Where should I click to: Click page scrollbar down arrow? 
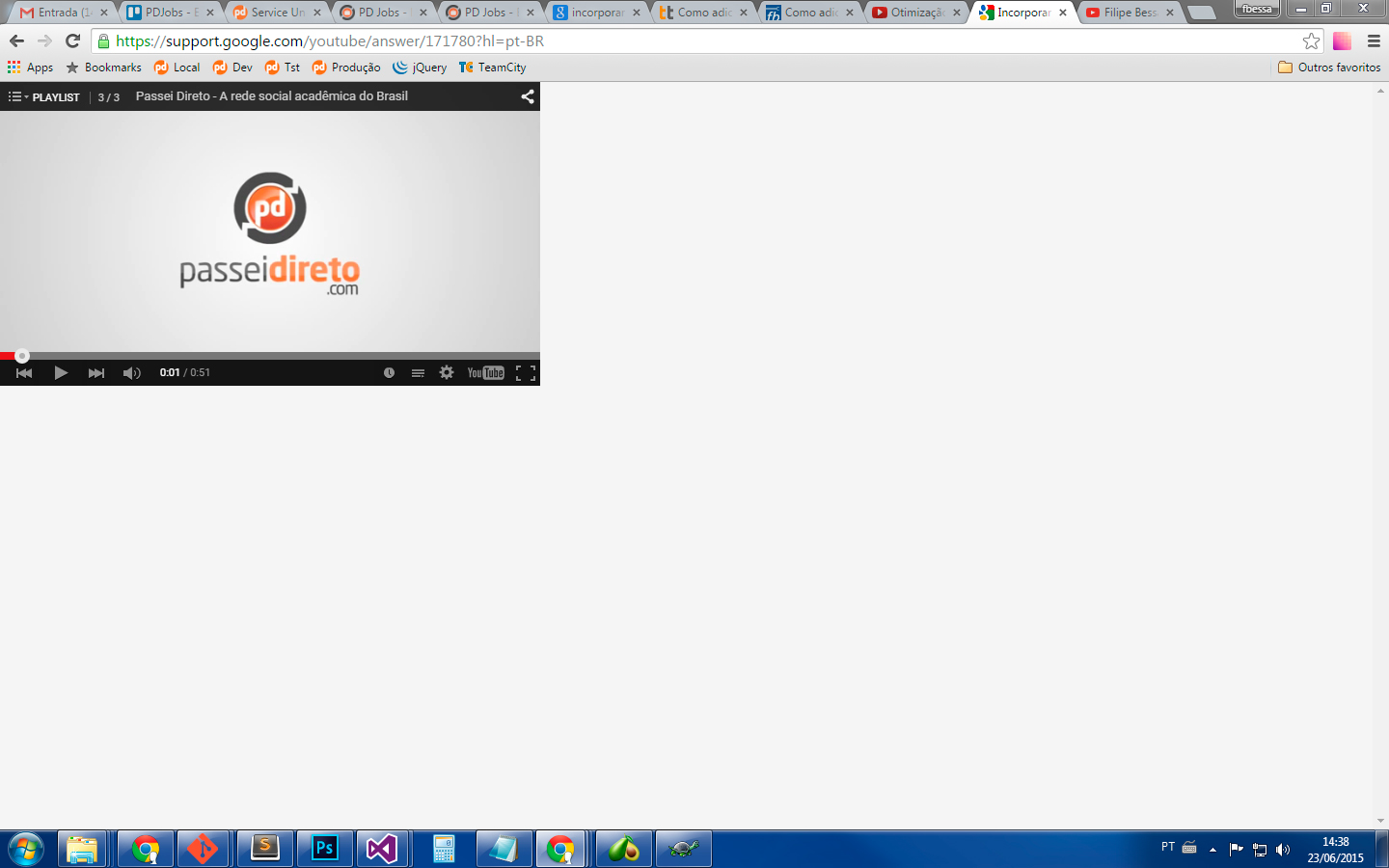coord(1380,821)
